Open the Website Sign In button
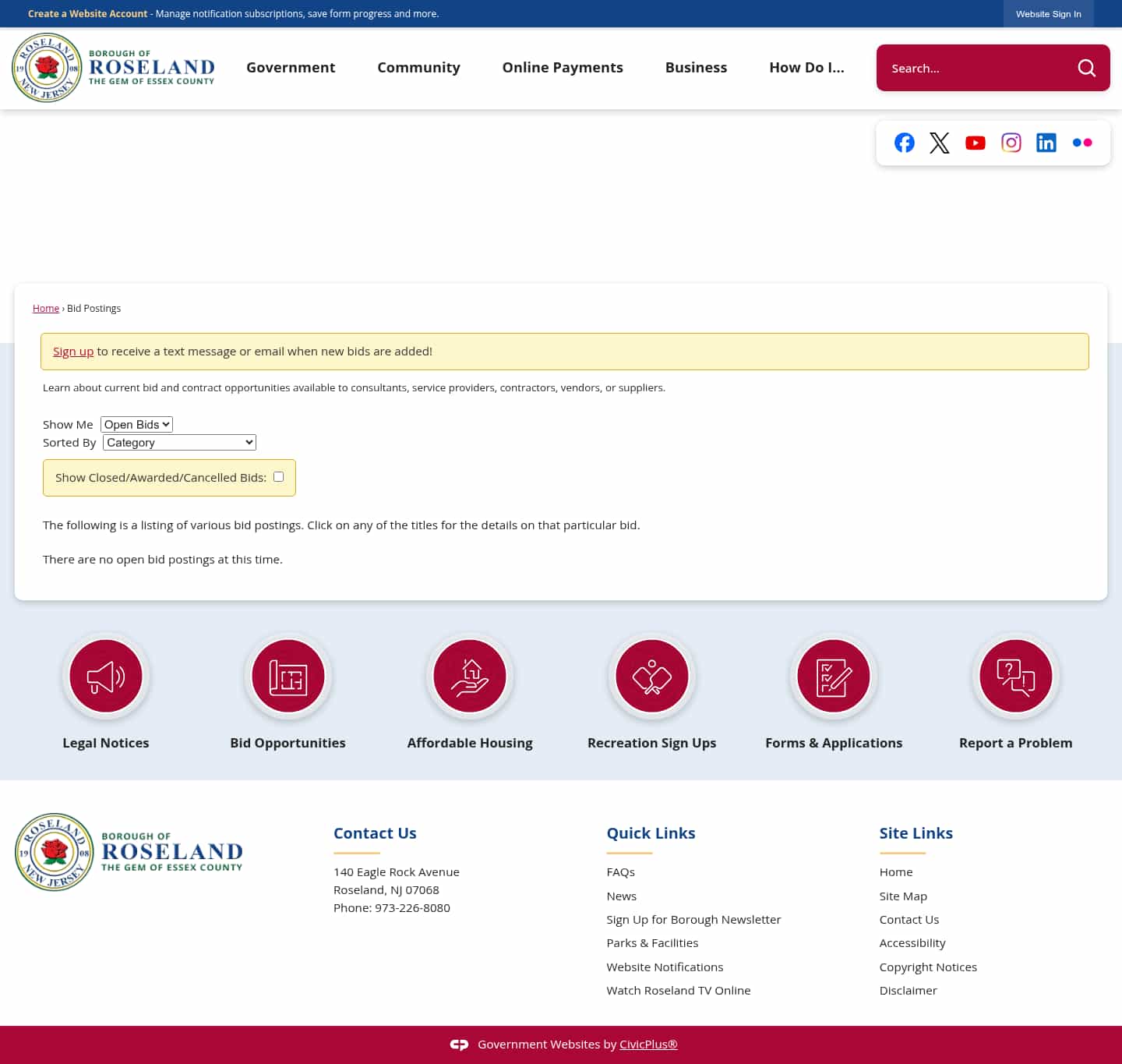 [1048, 14]
